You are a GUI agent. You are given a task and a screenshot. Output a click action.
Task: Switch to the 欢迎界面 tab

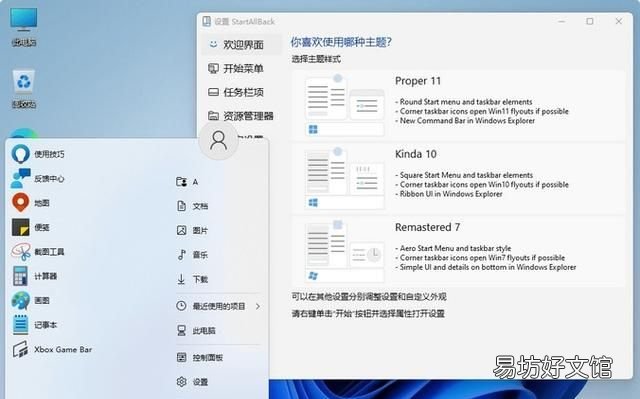tap(241, 44)
